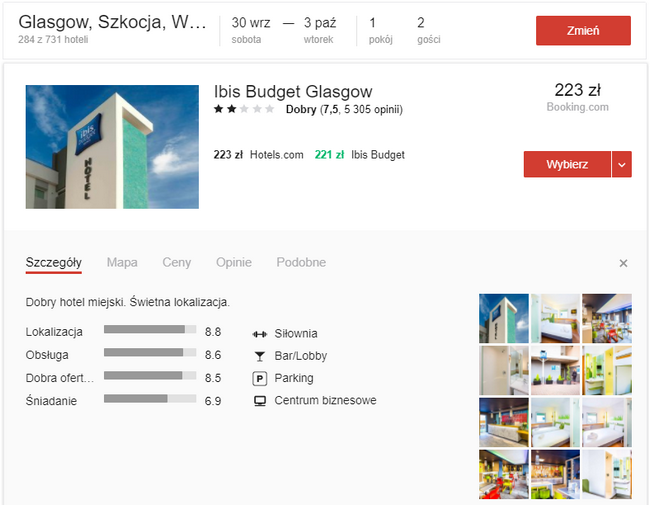Click the hotel star rating icons
Screen dimensions: 650x505
coord(243,109)
